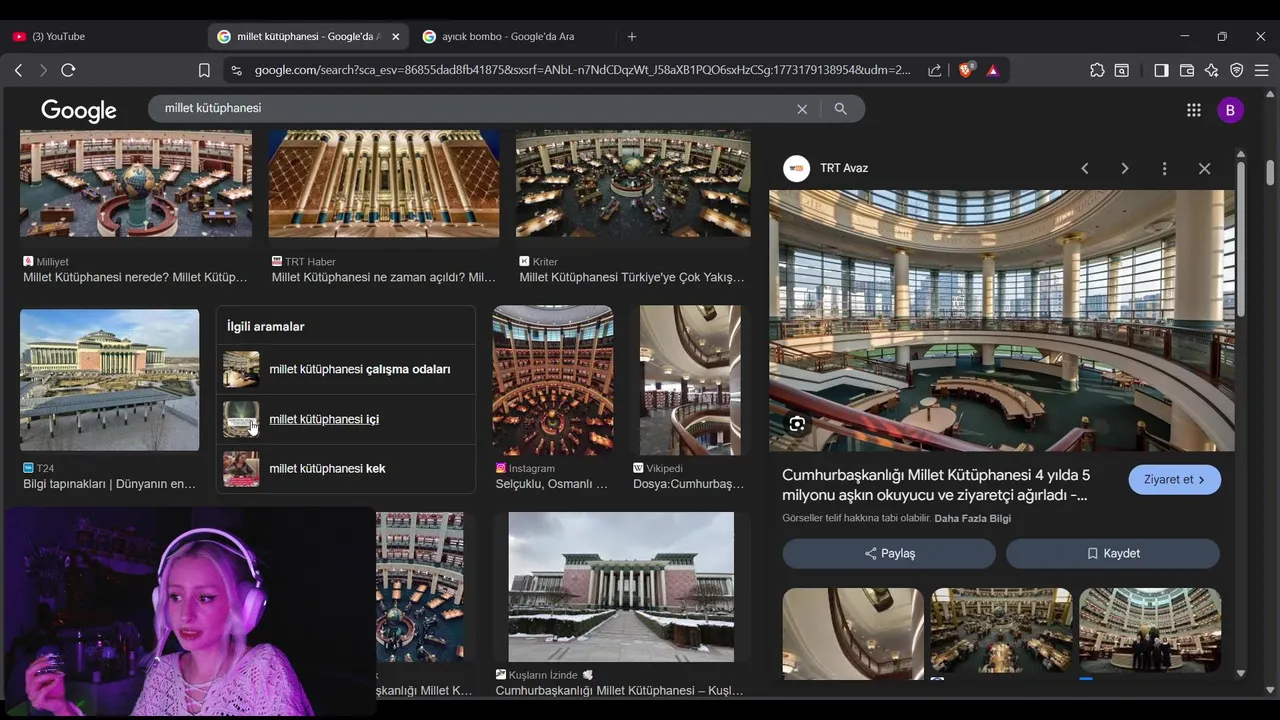Reload the current page
This screenshot has height=720, width=1280.
[68, 70]
